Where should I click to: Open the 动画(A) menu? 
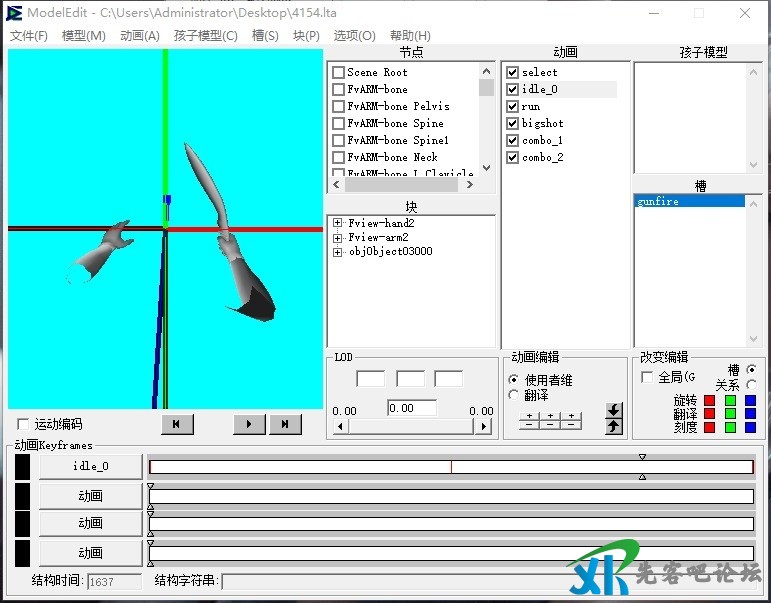pyautogui.click(x=139, y=36)
